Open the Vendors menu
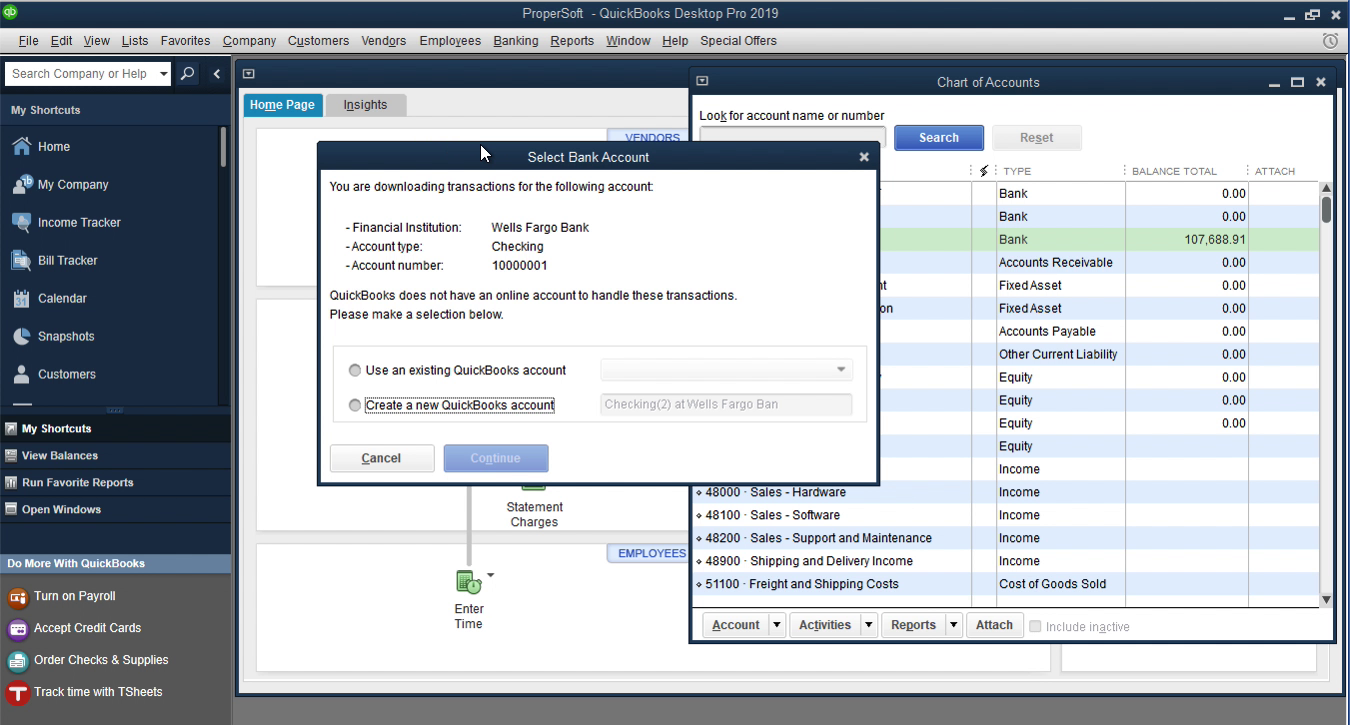 pyautogui.click(x=384, y=41)
